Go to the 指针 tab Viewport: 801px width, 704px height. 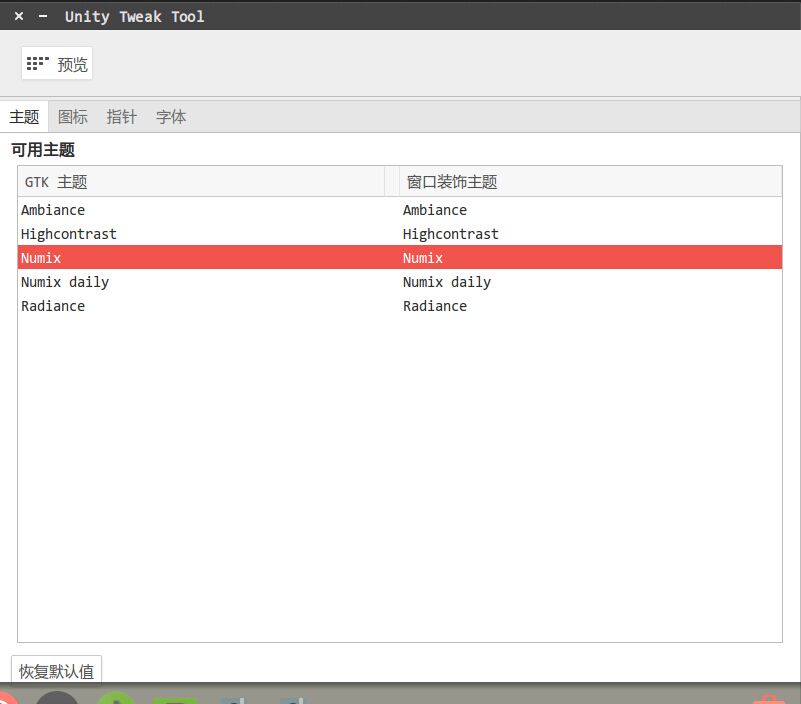tap(122, 117)
